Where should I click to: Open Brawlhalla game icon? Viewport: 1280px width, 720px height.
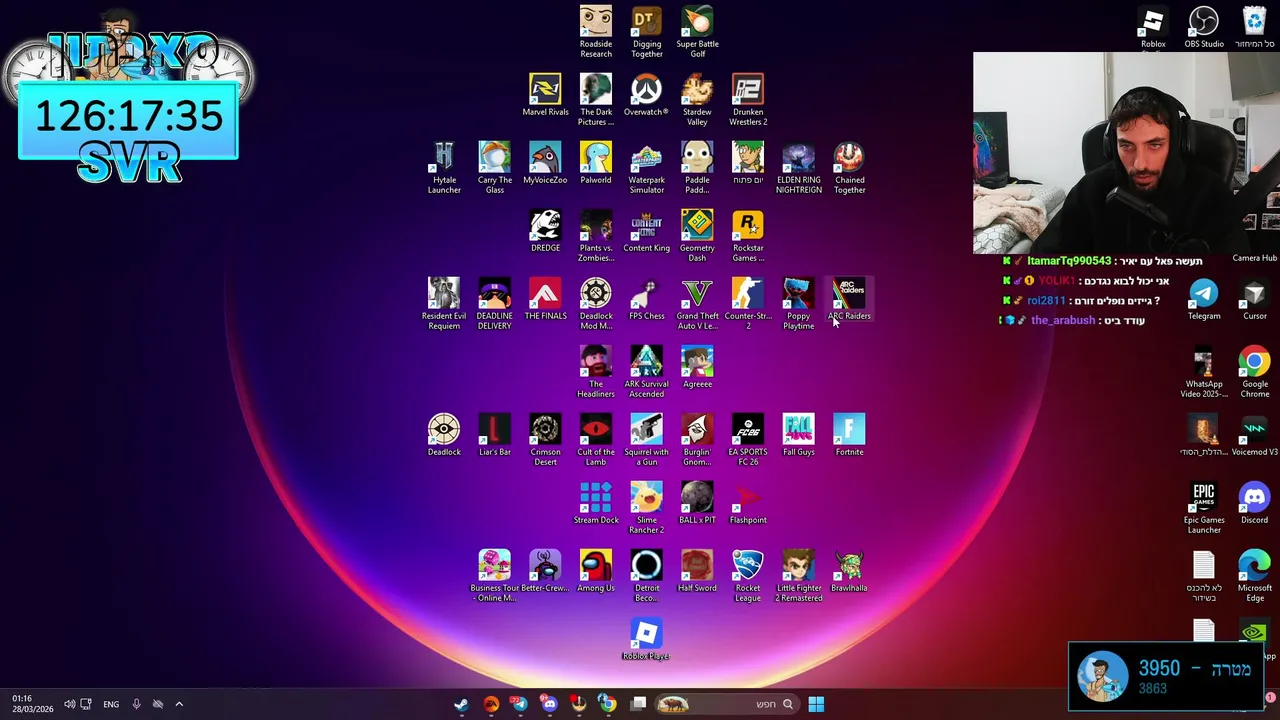(849, 571)
